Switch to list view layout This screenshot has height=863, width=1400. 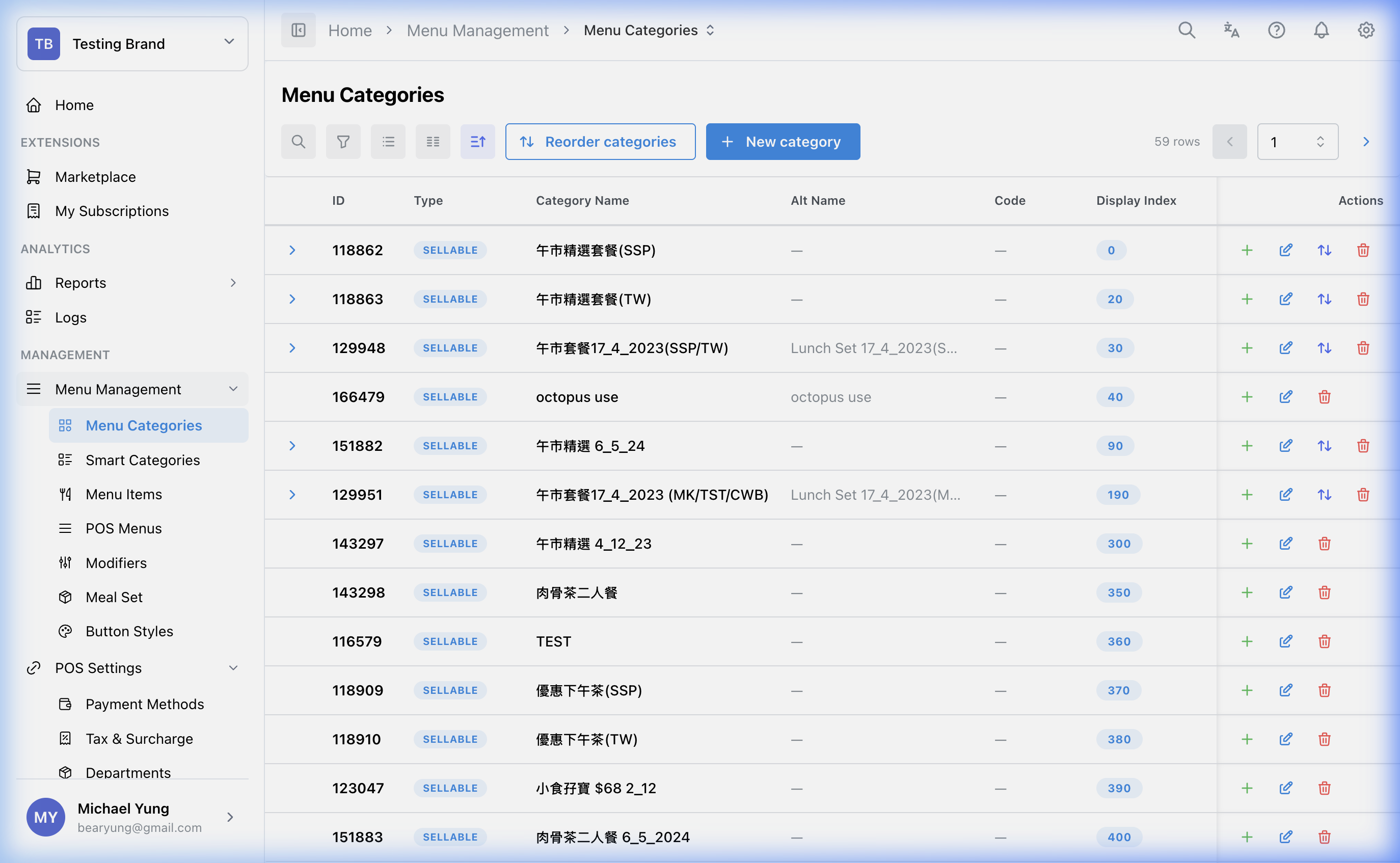[388, 142]
